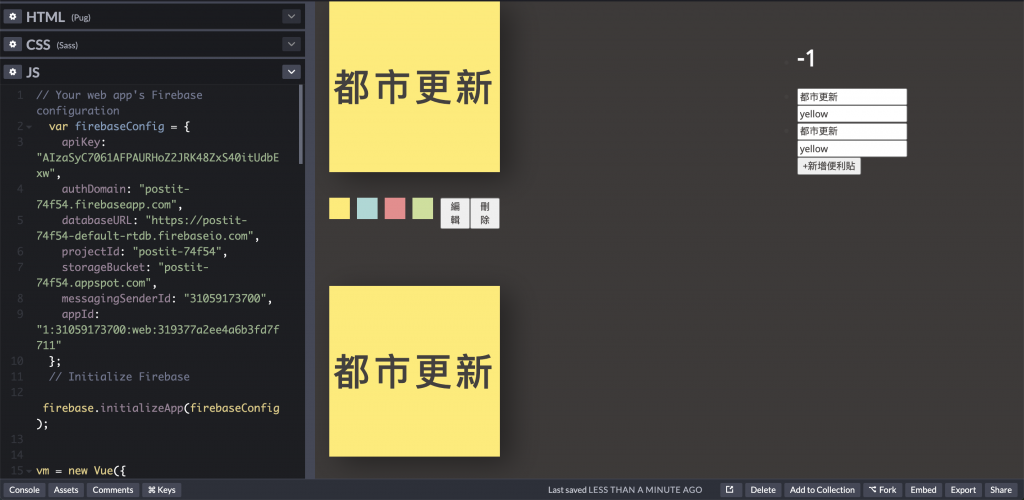Fork this pen
This screenshot has width=1024, height=500.
[x=882, y=490]
